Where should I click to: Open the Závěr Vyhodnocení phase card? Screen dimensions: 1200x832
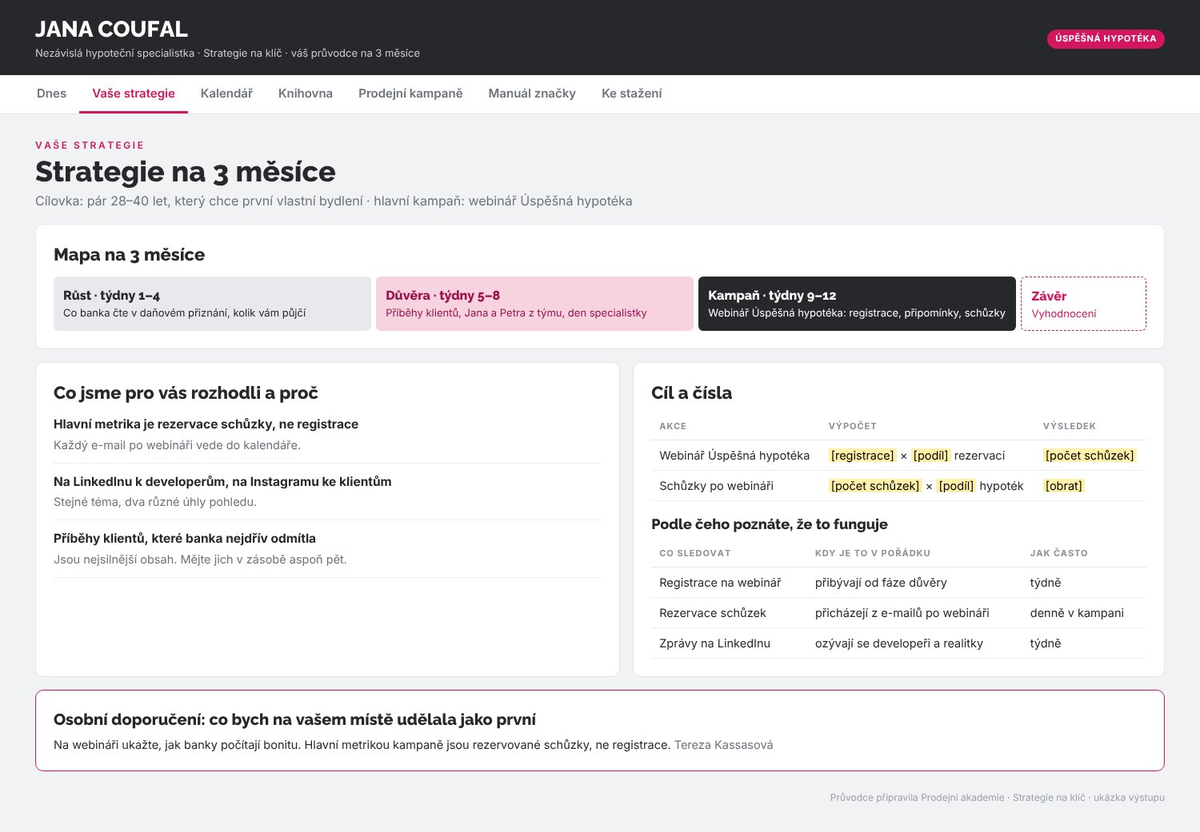(x=1083, y=304)
